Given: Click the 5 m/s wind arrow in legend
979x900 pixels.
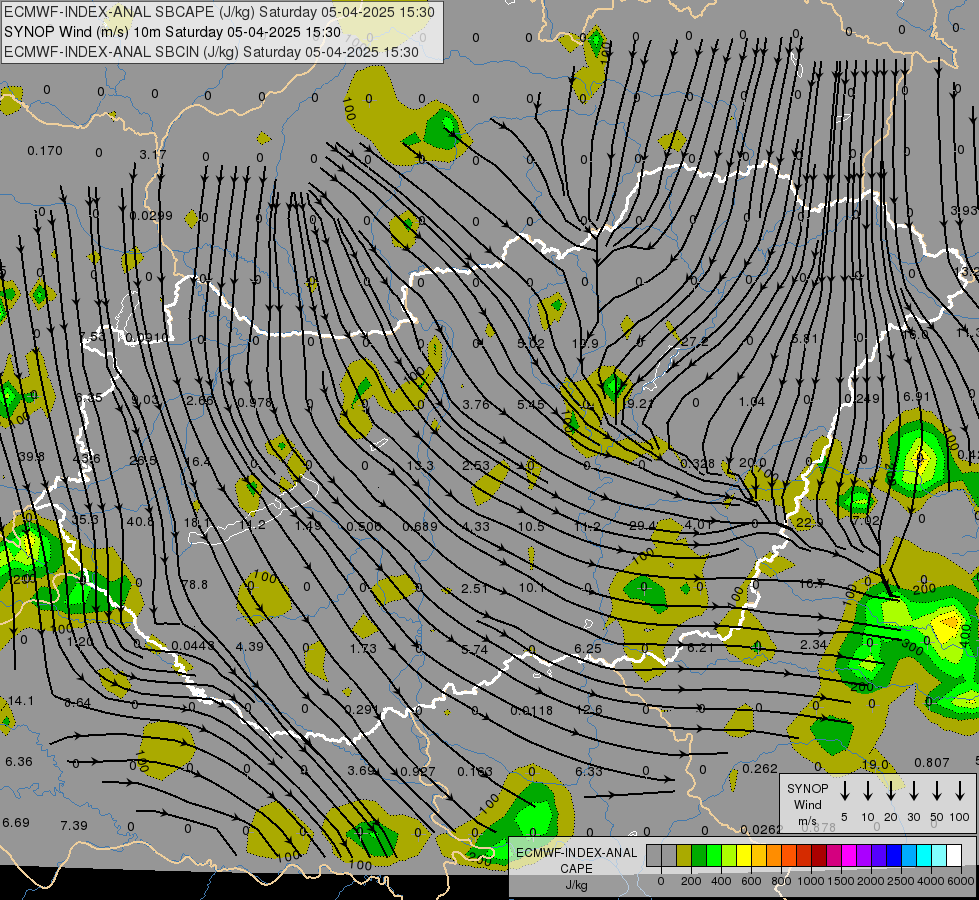Looking at the screenshot, I should pyautogui.click(x=845, y=791).
